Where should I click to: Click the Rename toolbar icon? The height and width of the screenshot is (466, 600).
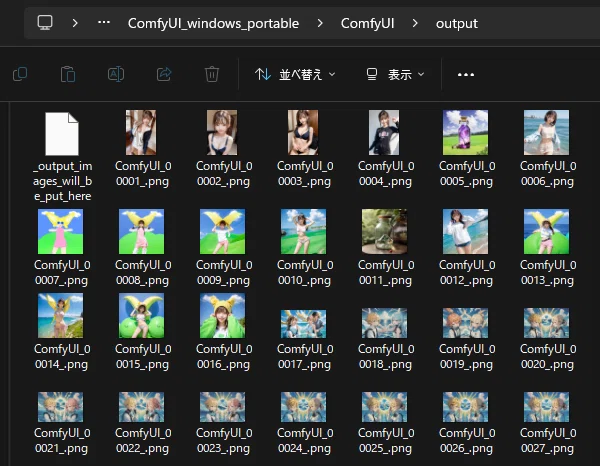click(116, 74)
